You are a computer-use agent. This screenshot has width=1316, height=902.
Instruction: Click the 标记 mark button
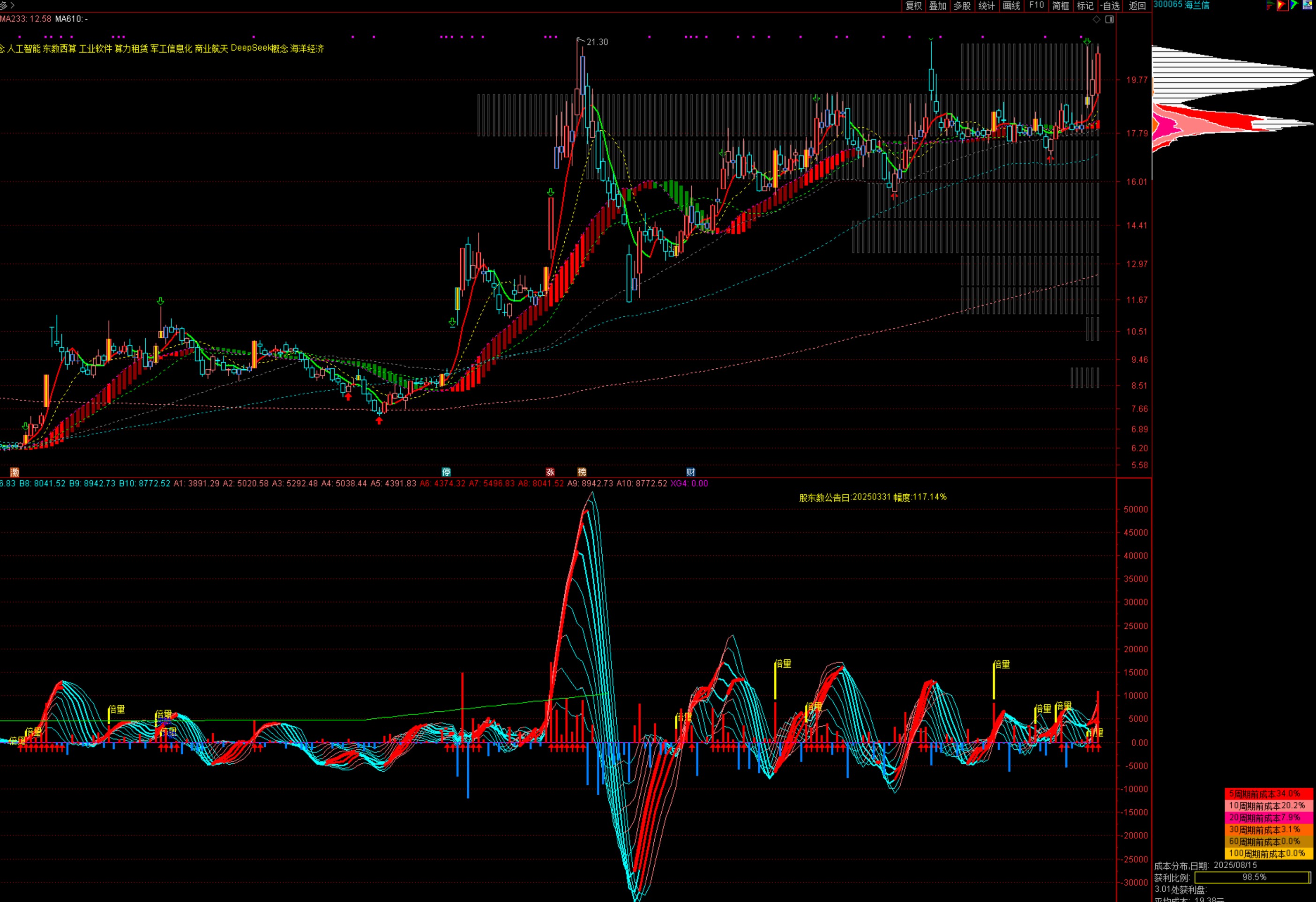coord(1085,6)
